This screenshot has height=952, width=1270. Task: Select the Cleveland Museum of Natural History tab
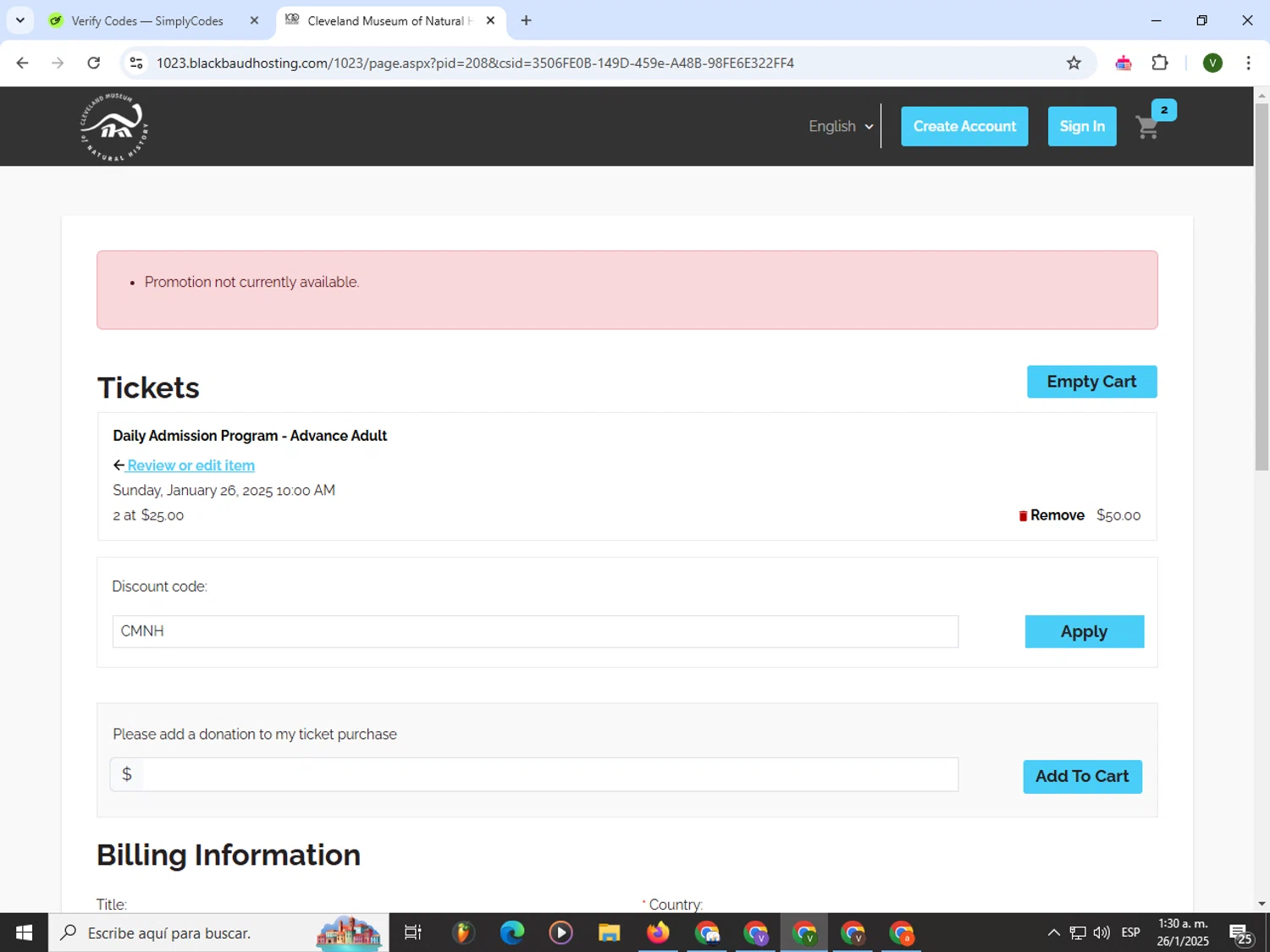390,20
